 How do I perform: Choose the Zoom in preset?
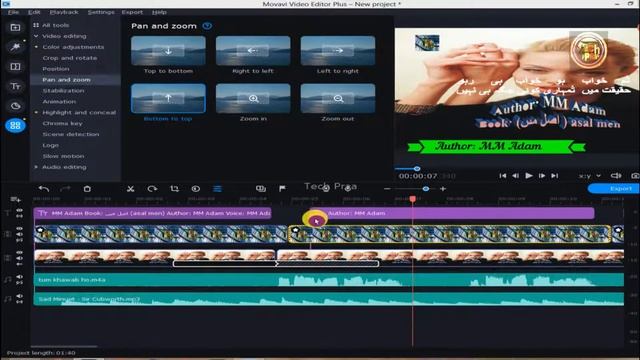coord(253,98)
